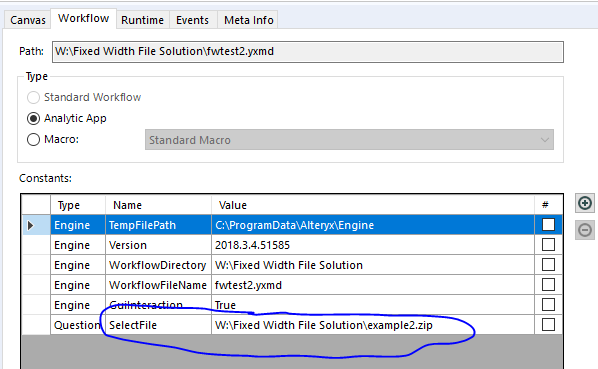Add a new constant with plus icon
598x369 pixels.
[585, 203]
